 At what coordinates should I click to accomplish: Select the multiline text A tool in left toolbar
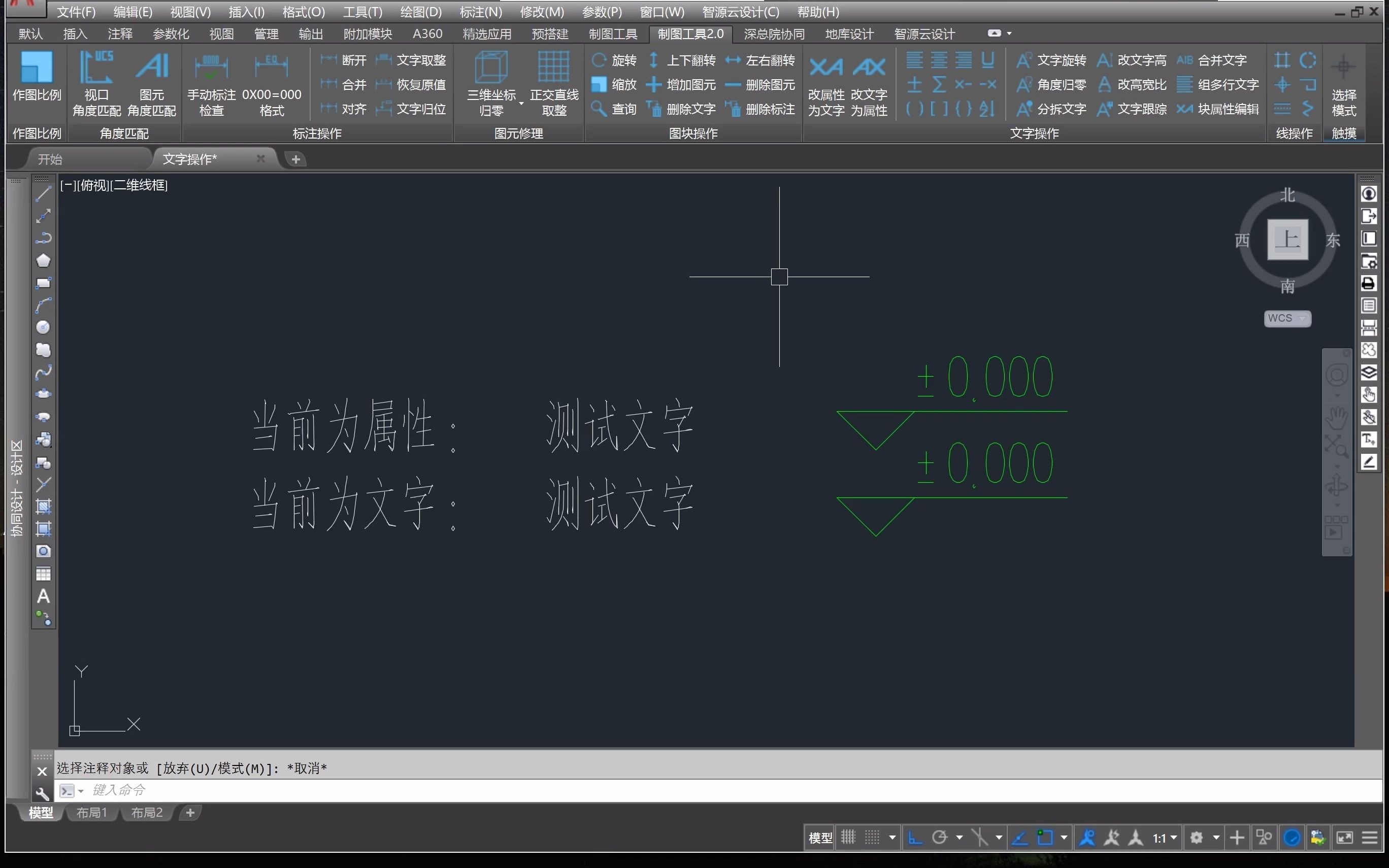(43, 596)
